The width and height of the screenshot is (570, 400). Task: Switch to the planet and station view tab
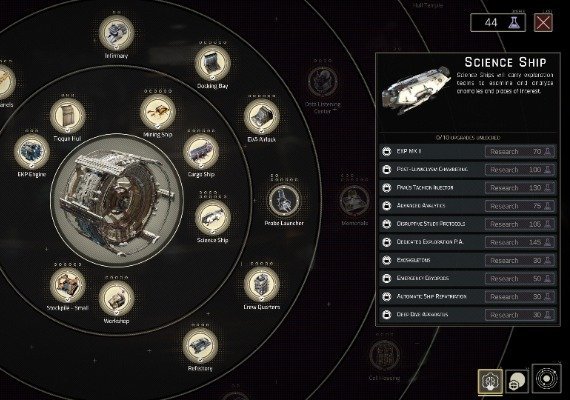click(x=517, y=381)
